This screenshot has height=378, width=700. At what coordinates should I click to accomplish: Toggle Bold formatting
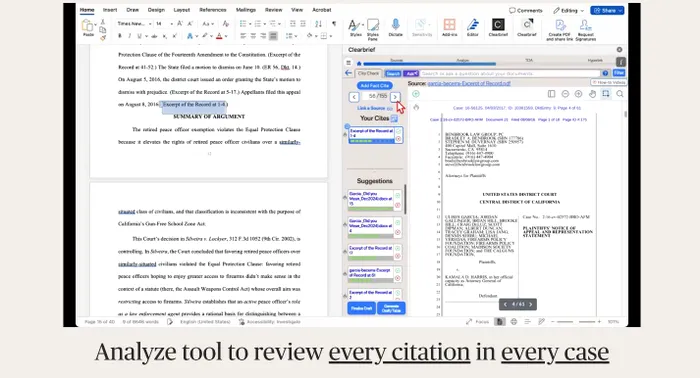click(120, 36)
